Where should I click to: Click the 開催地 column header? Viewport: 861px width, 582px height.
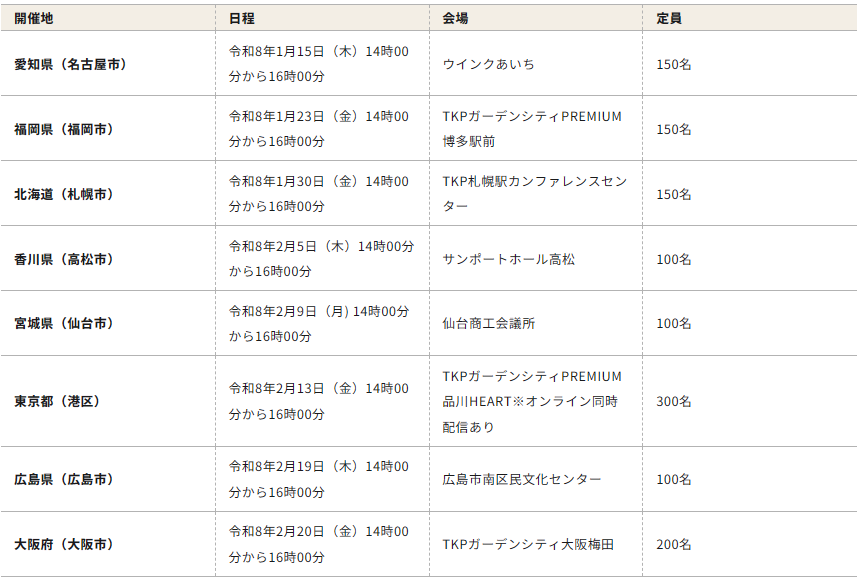pos(34,18)
